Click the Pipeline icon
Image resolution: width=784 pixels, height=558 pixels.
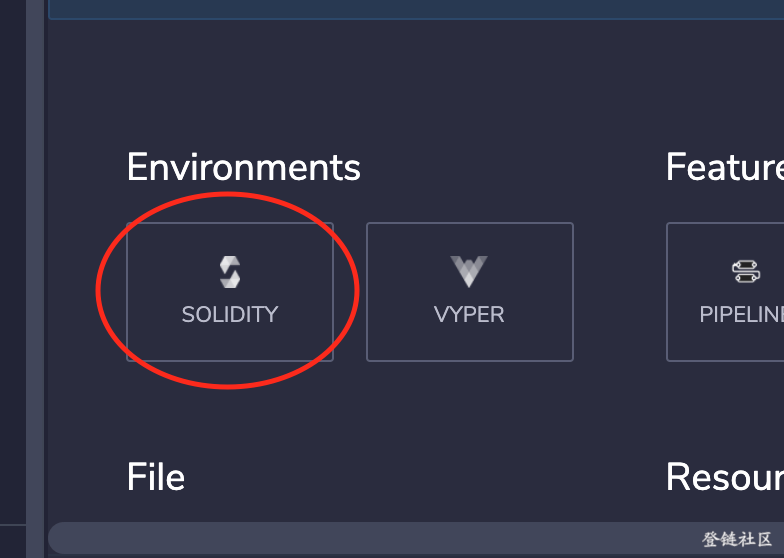click(x=746, y=272)
